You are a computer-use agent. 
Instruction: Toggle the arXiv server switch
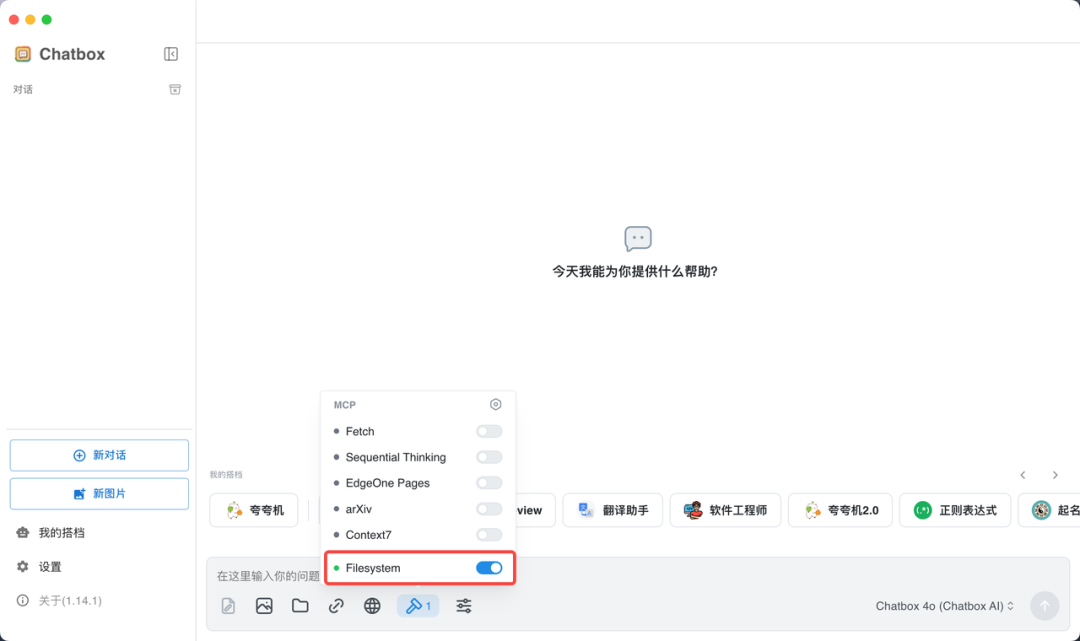coord(489,509)
